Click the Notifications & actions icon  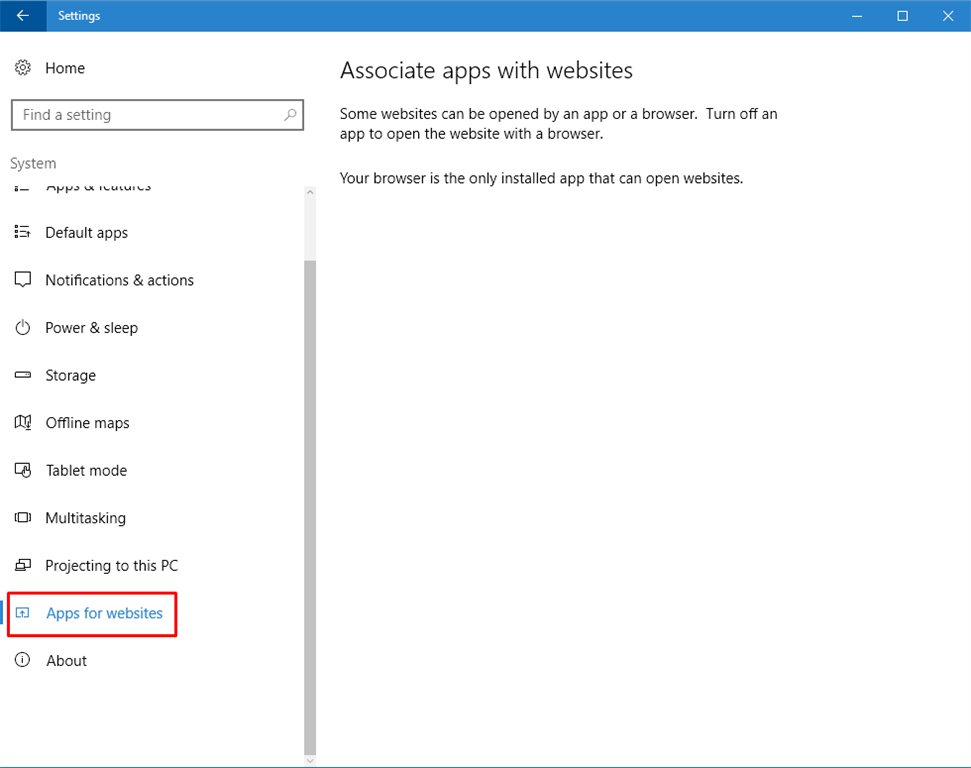pyautogui.click(x=22, y=280)
